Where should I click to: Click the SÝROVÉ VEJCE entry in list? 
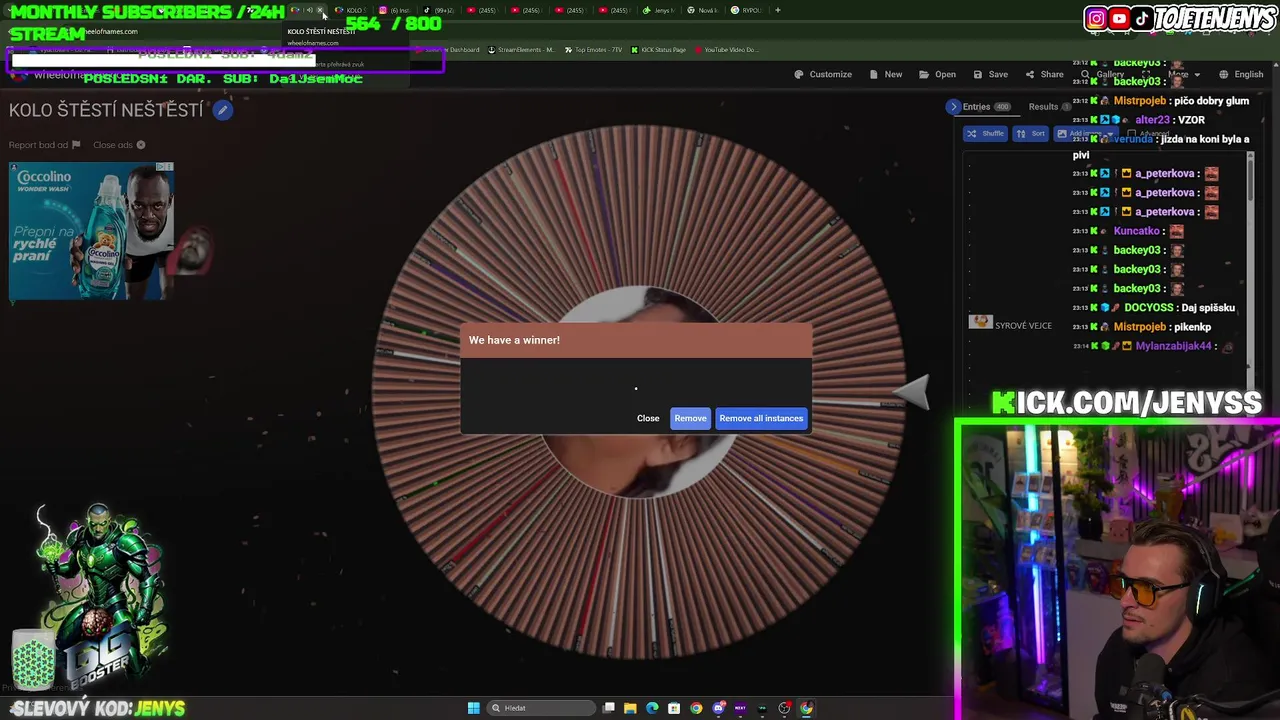click(x=1012, y=325)
